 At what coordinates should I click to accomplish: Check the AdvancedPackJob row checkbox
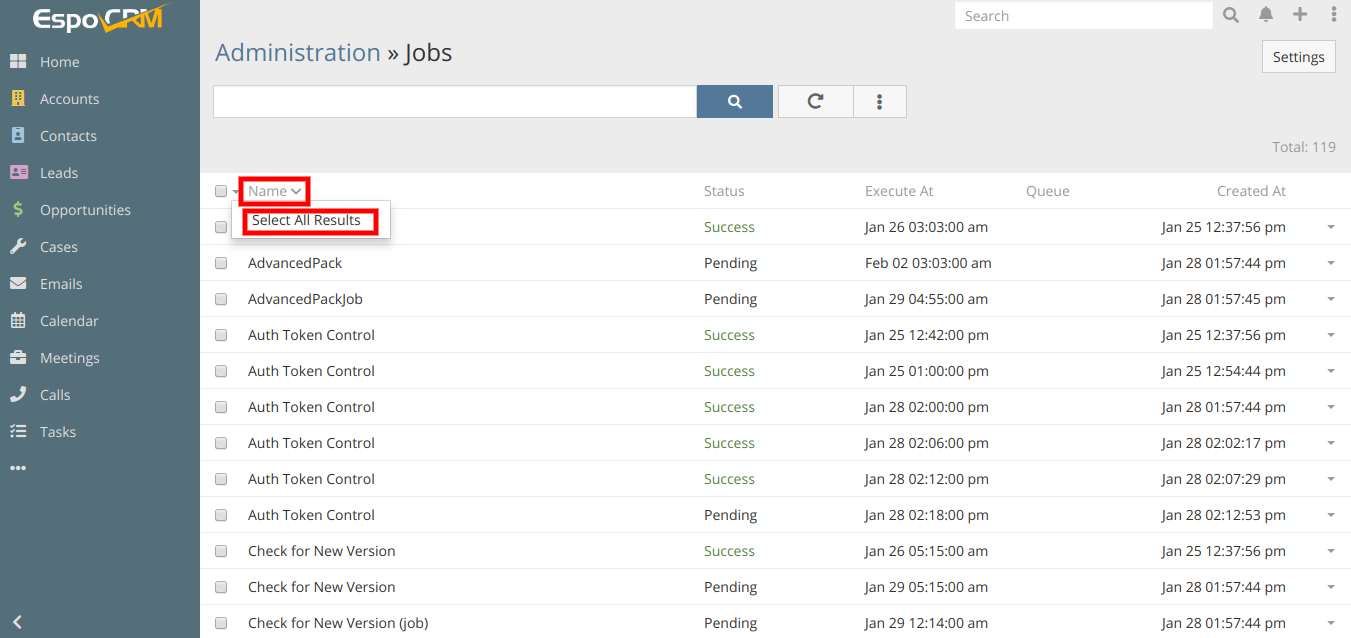[221, 299]
